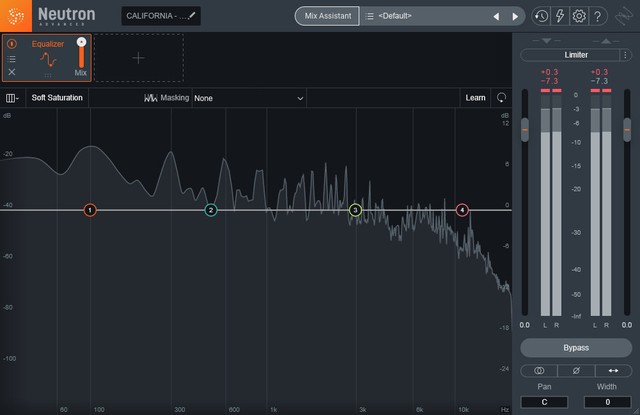Screen dimensions: 640x415
Task: Click the lightning bolt zero latency icon
Action: click(560, 17)
